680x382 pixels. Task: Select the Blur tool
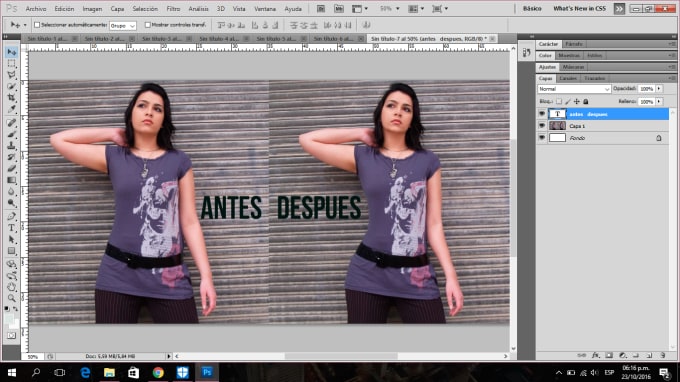[11, 192]
